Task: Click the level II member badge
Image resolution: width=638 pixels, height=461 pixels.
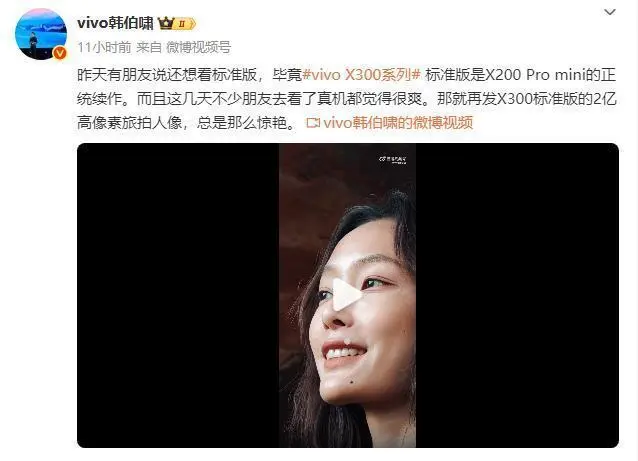Action: [x=185, y=24]
